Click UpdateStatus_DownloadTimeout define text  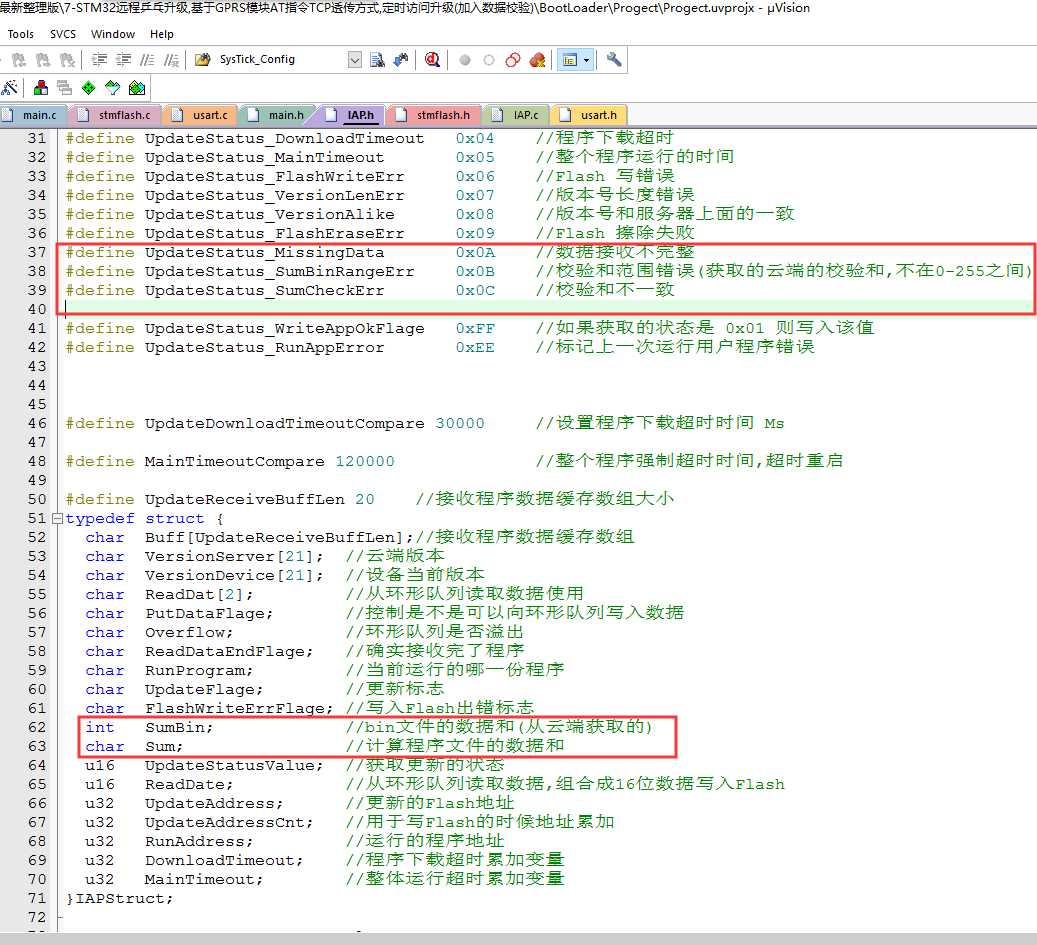pos(284,138)
